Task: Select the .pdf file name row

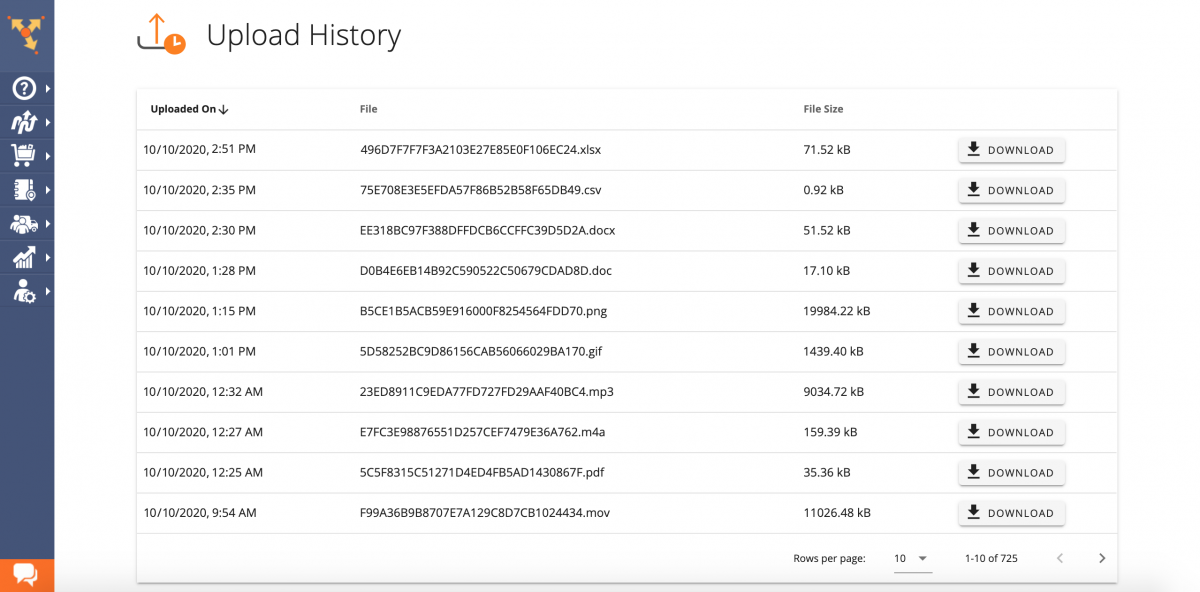Action: [626, 472]
